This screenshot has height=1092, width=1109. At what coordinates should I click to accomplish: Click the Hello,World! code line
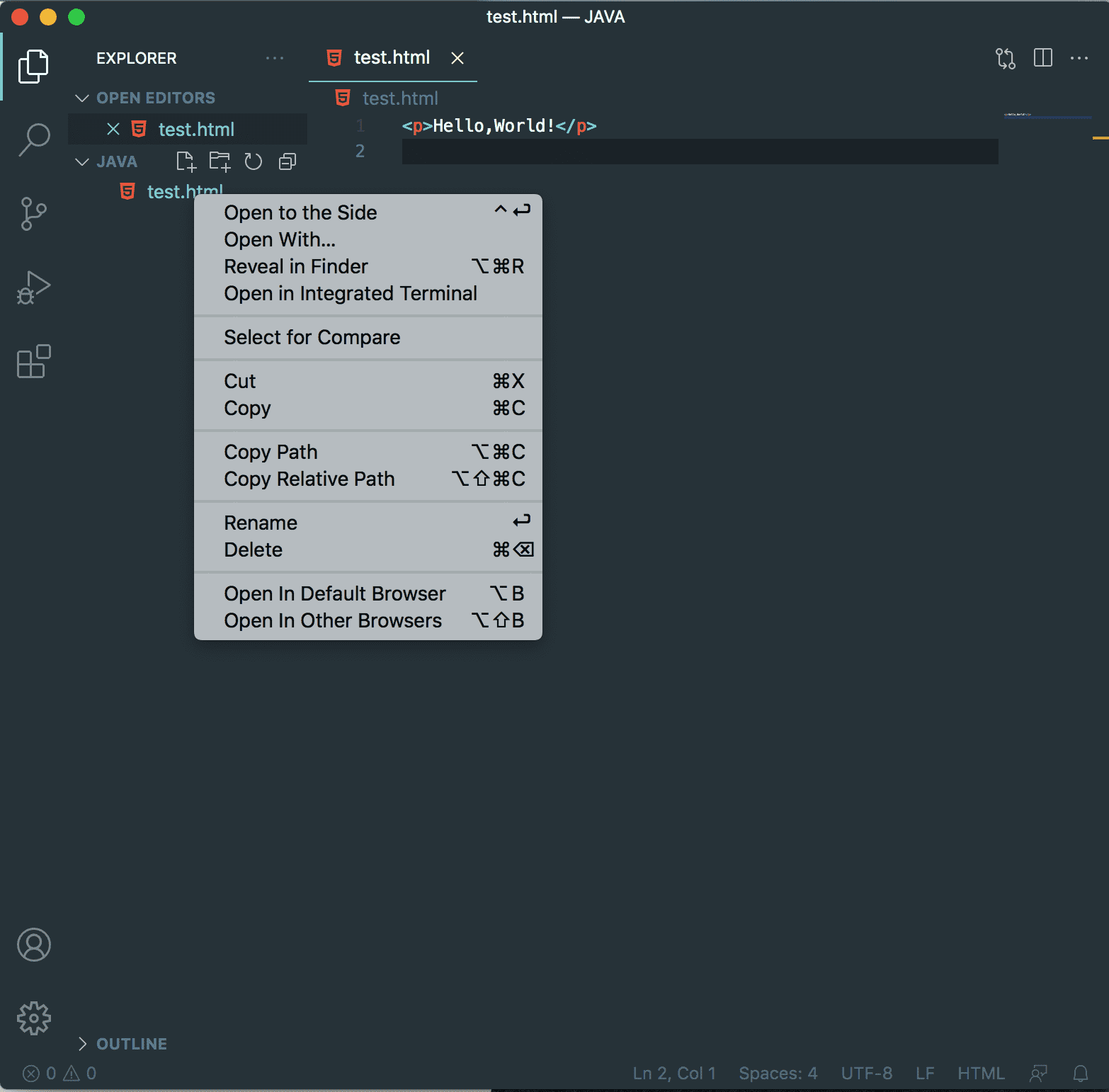pyautogui.click(x=499, y=126)
